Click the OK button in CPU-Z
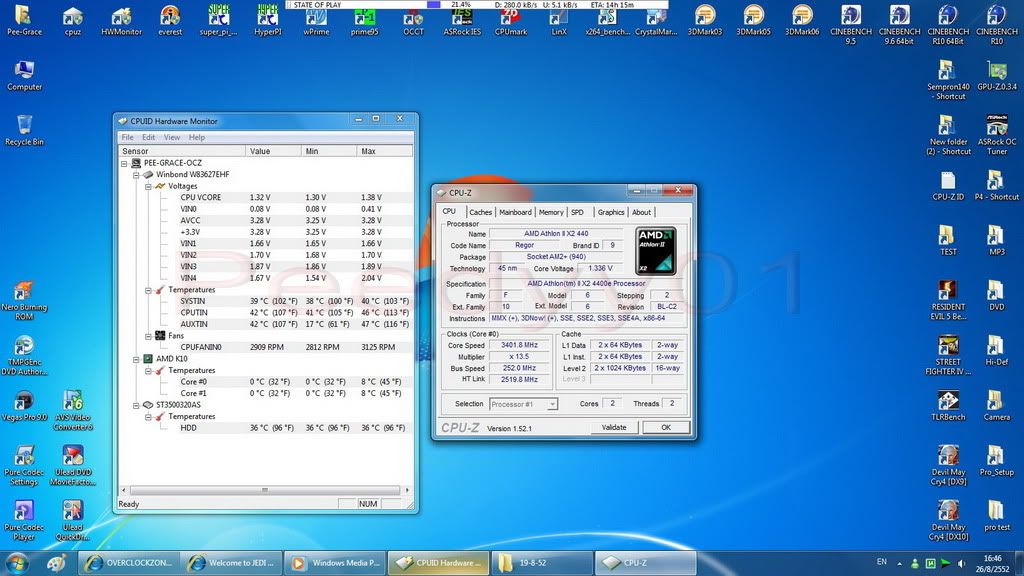 click(665, 427)
